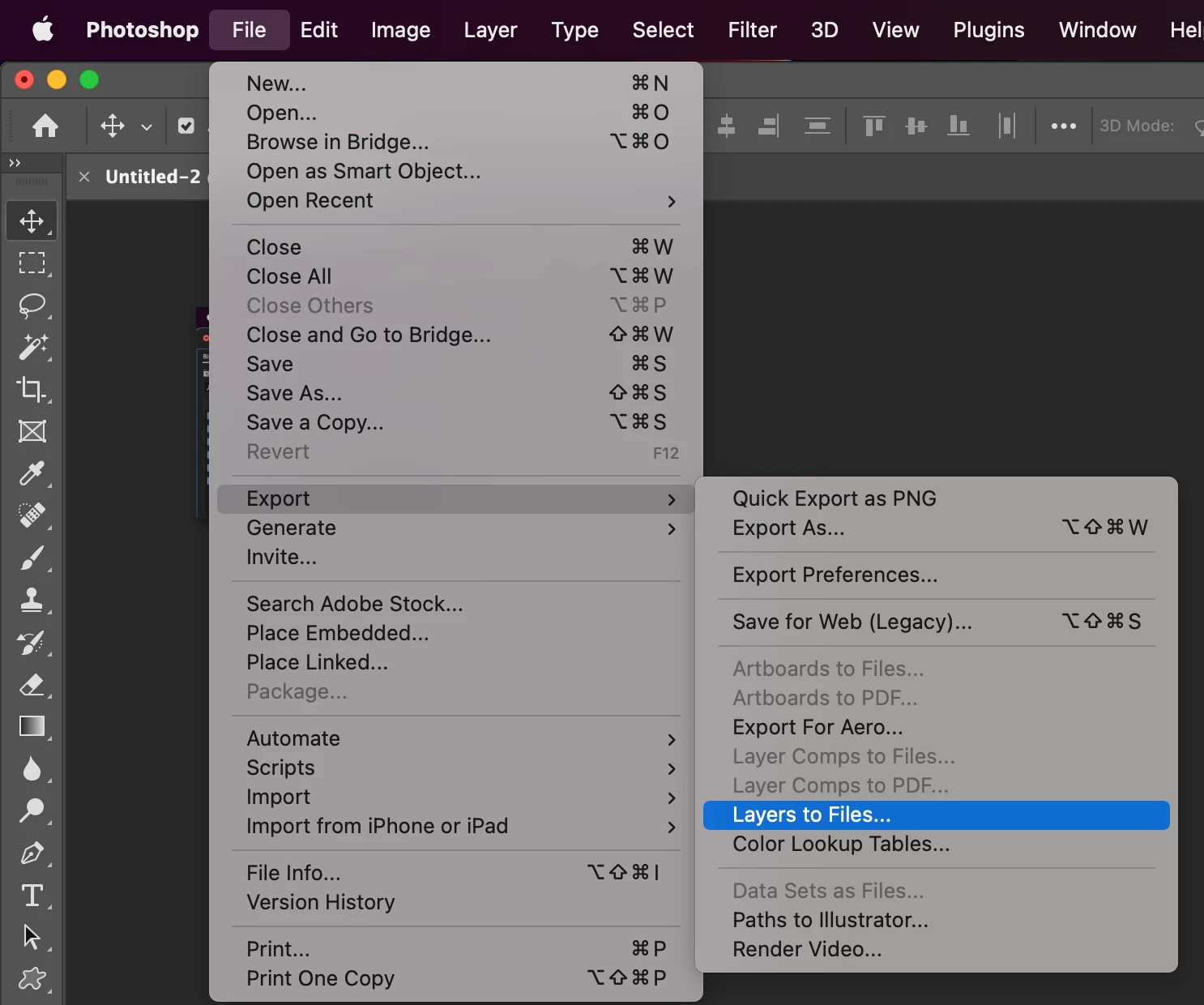Select the Crop tool
The height and width of the screenshot is (1005, 1204).
click(x=32, y=389)
